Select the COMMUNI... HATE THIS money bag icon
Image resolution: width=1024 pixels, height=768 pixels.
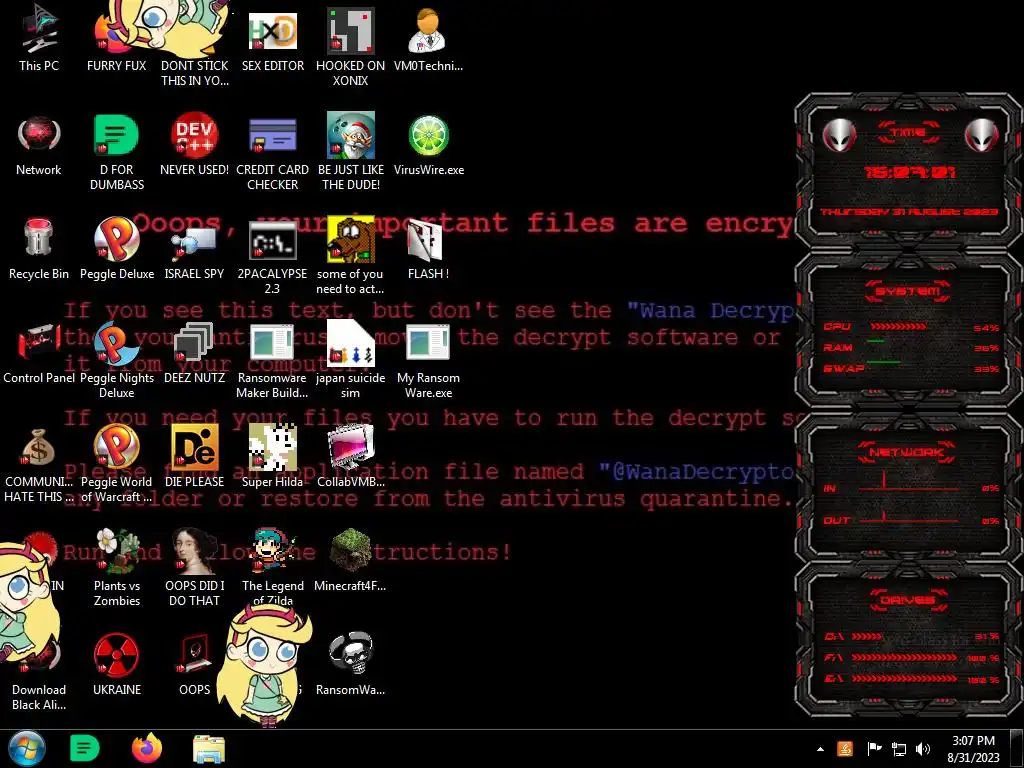coord(39,464)
